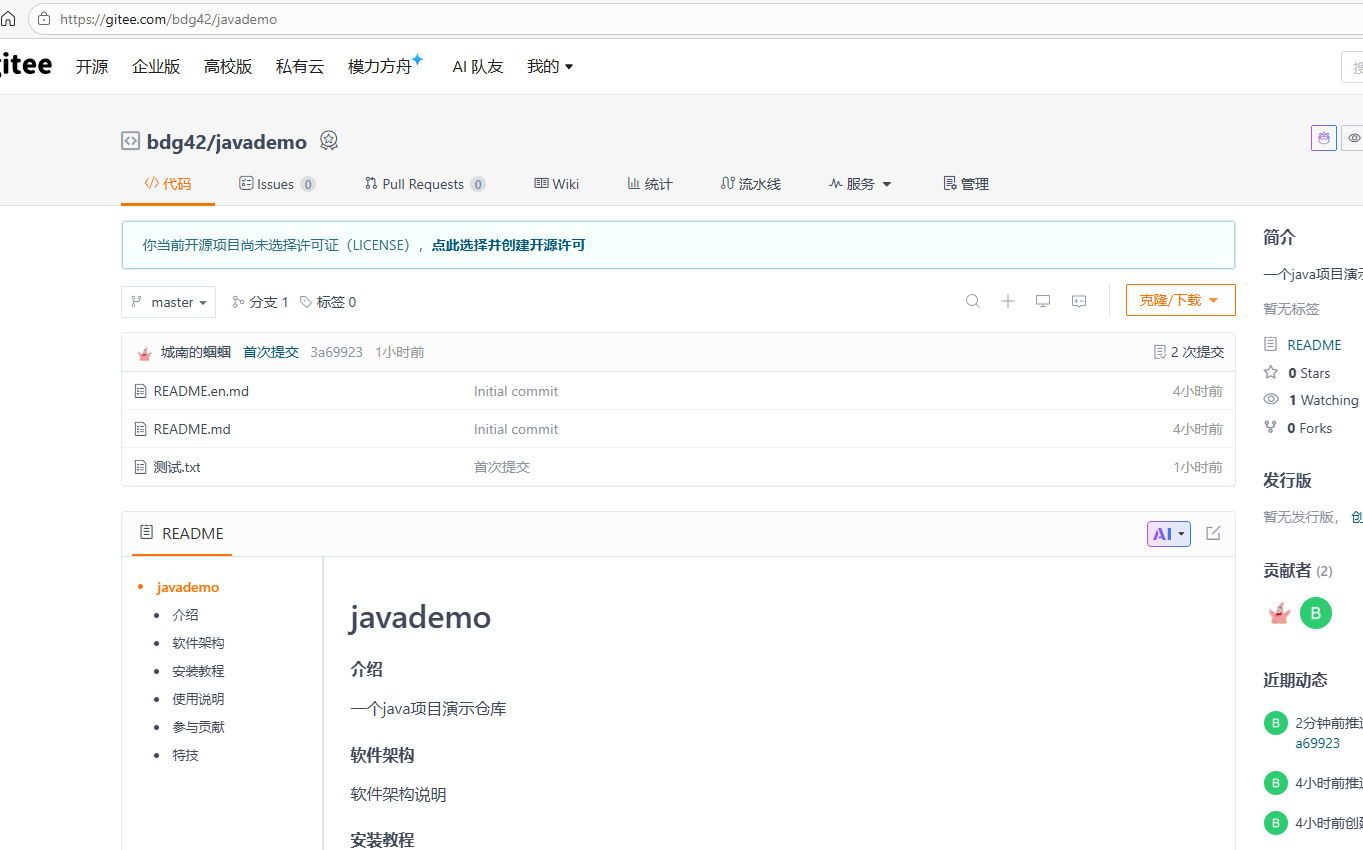The width and height of the screenshot is (1363, 850).
Task: Click the icon left of 克隆/下载
Action: pos(1079,301)
